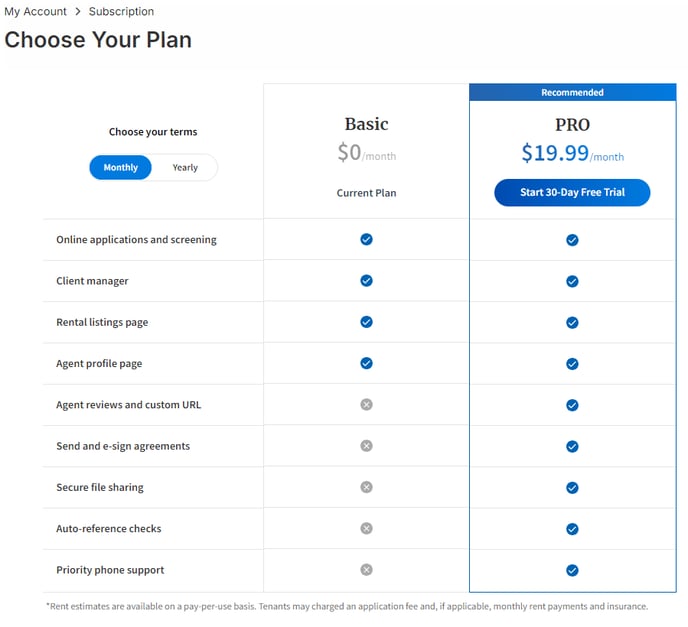Select Monthly billing terms
This screenshot has width=688, height=627.
pyautogui.click(x=121, y=167)
